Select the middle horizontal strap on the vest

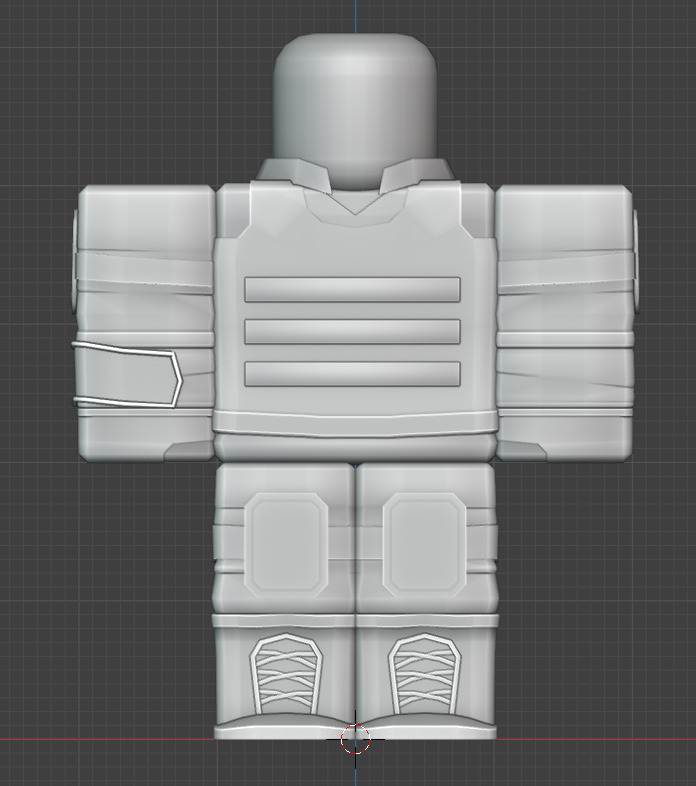point(352,331)
